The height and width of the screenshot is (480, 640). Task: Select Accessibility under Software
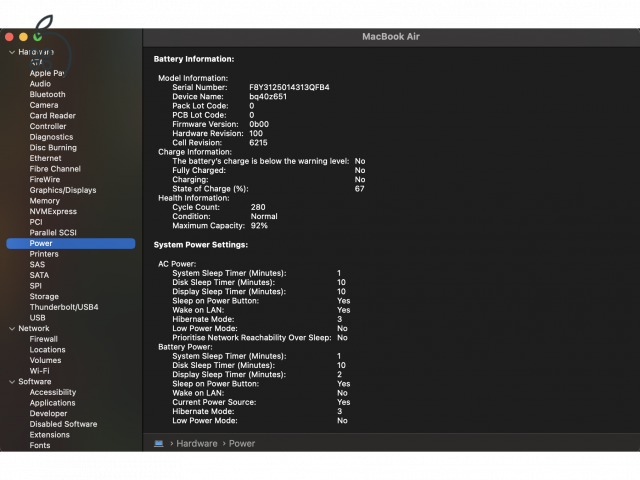53,392
